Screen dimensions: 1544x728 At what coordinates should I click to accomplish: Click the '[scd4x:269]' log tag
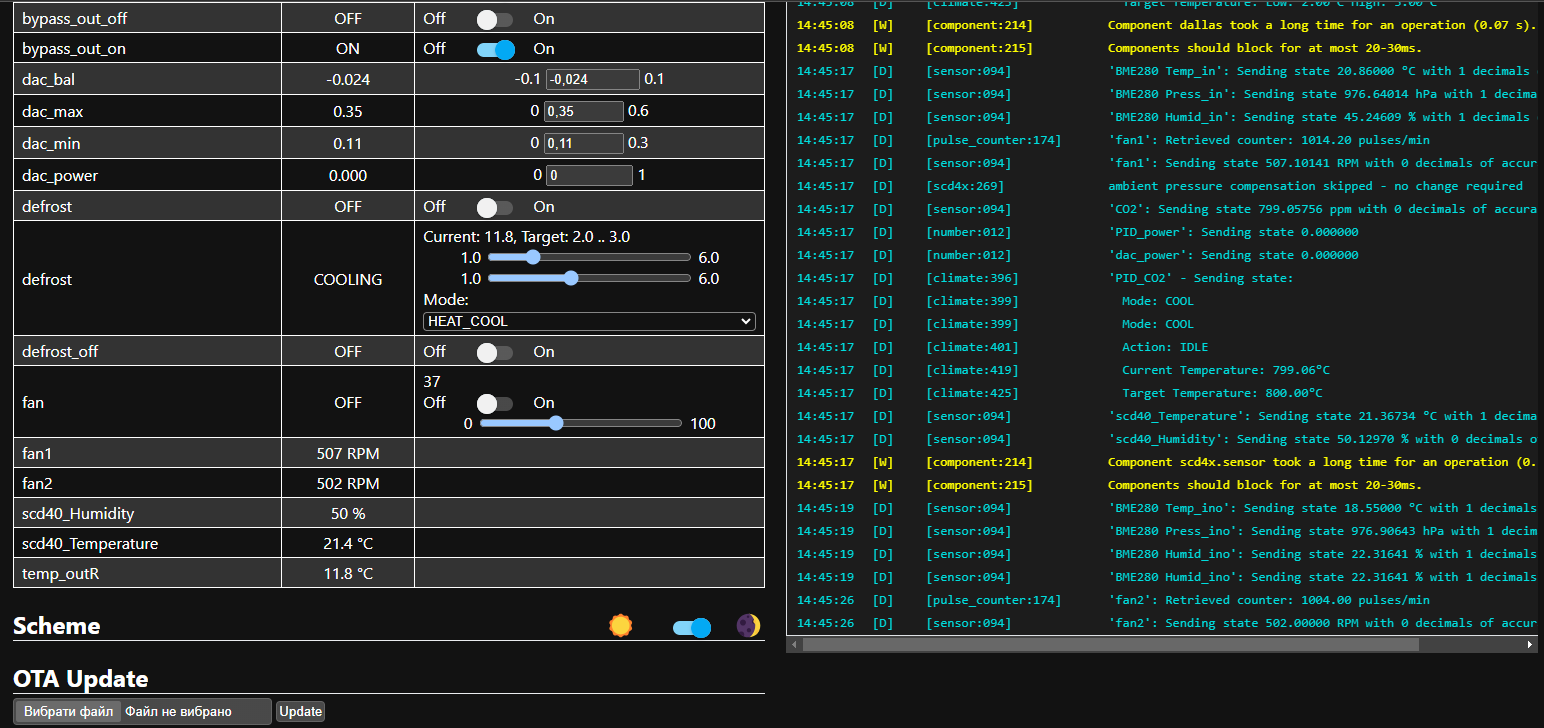tap(965, 186)
